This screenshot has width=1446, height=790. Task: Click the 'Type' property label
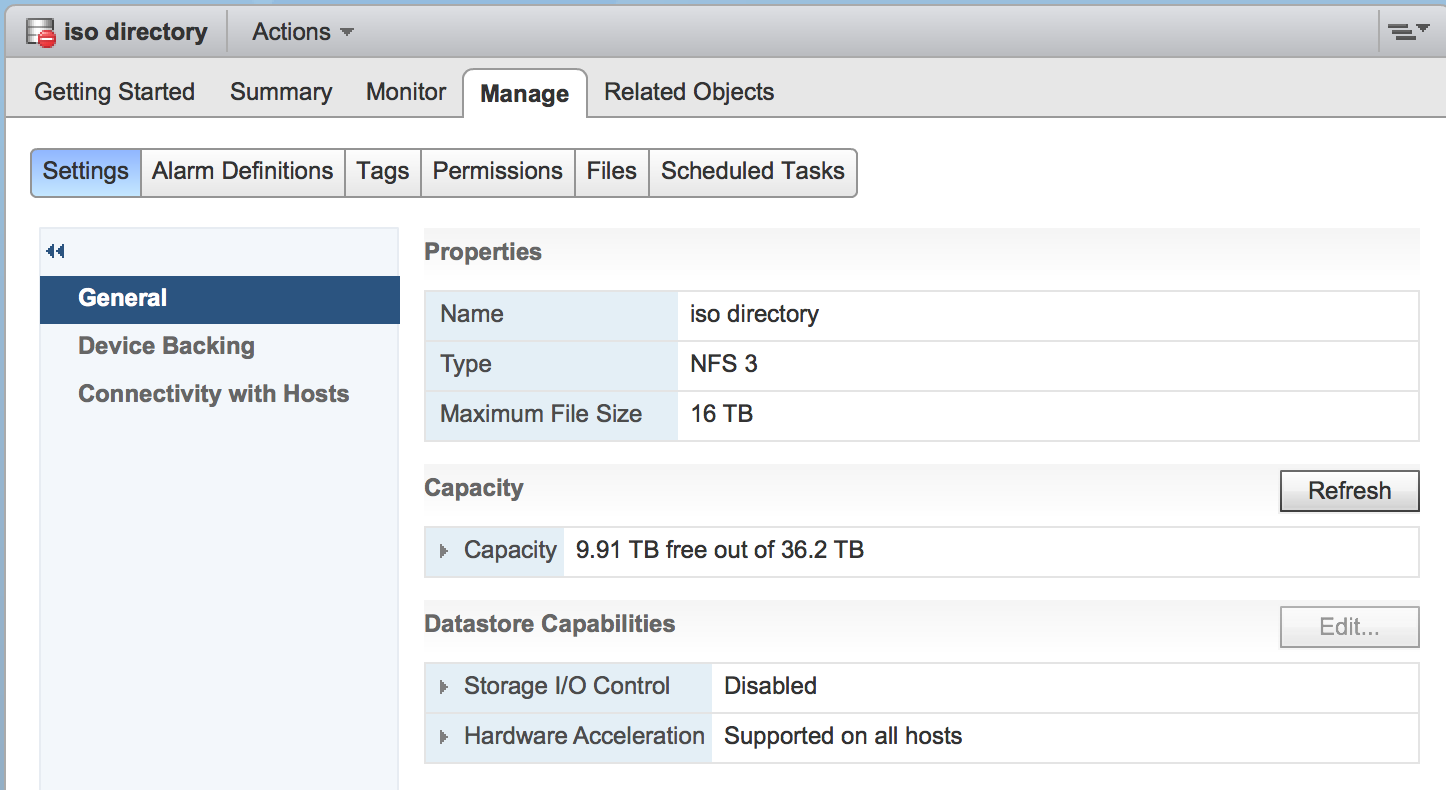pyautogui.click(x=466, y=364)
